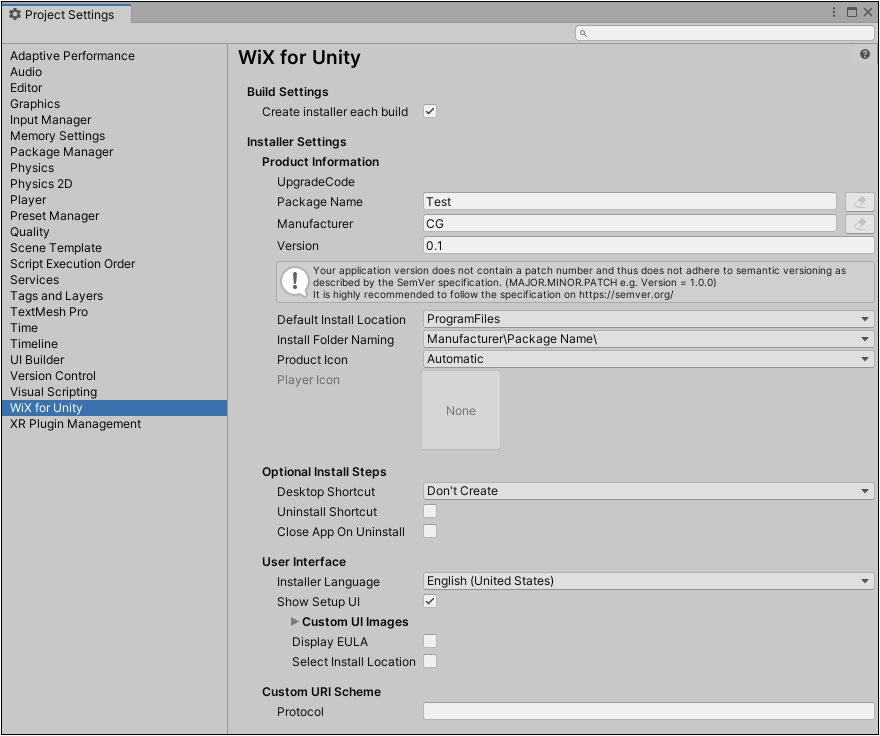The height and width of the screenshot is (736, 880).
Task: Open the panel's three-dot options menu
Action: click(x=834, y=12)
